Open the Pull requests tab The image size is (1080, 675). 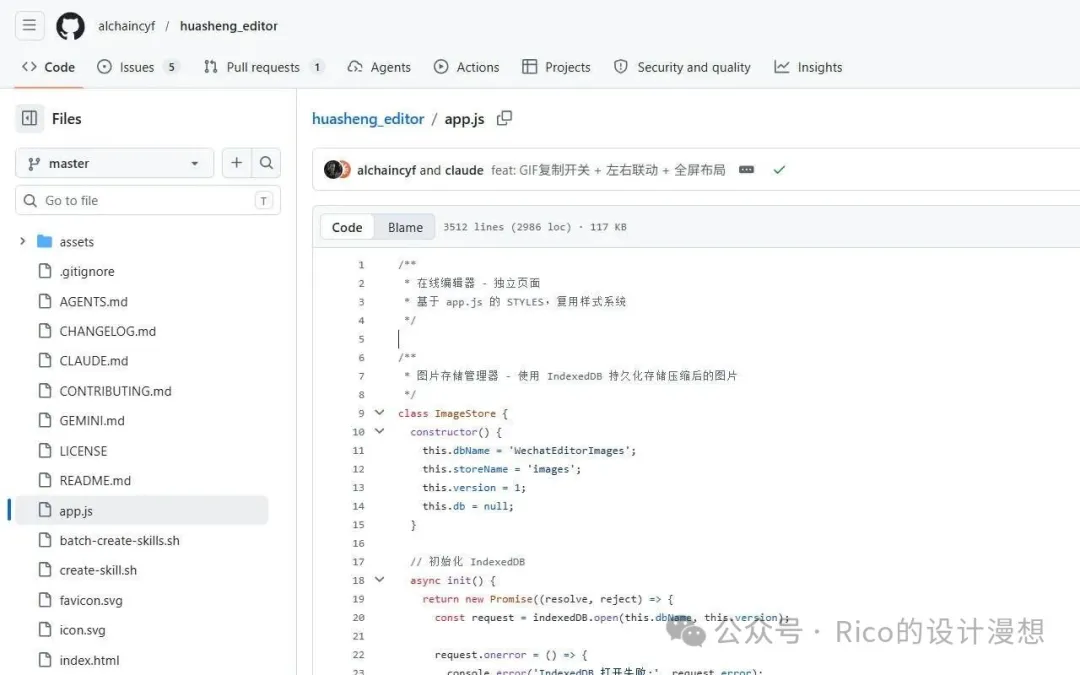click(x=264, y=67)
